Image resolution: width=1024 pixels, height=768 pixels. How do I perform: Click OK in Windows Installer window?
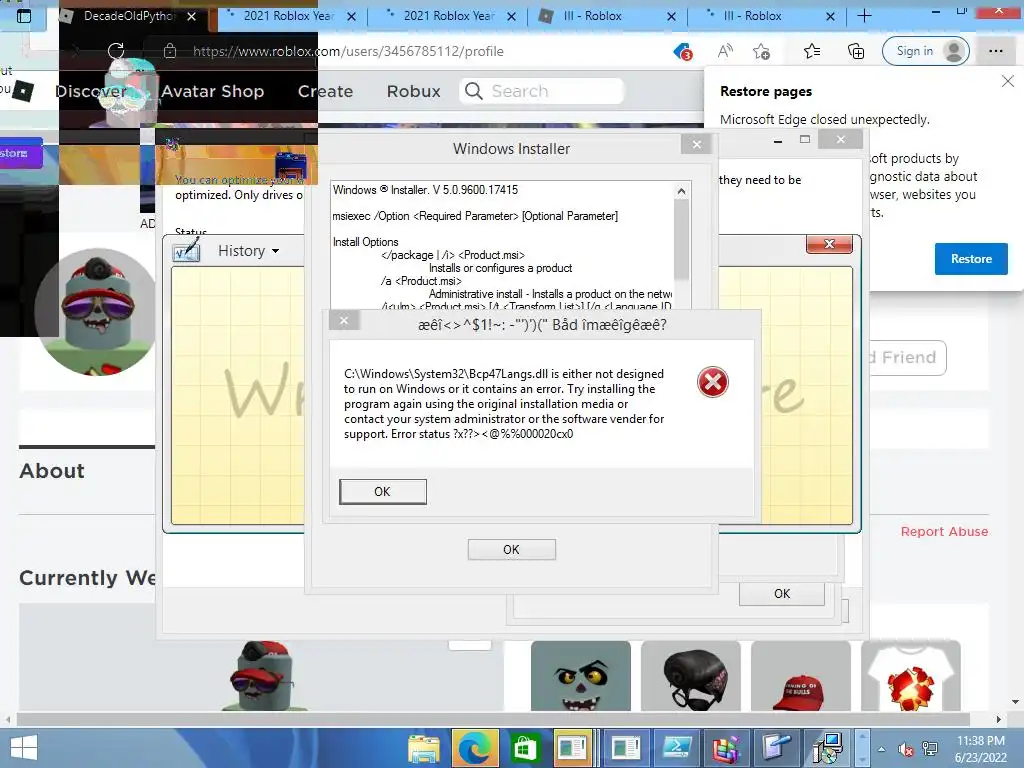(x=511, y=549)
